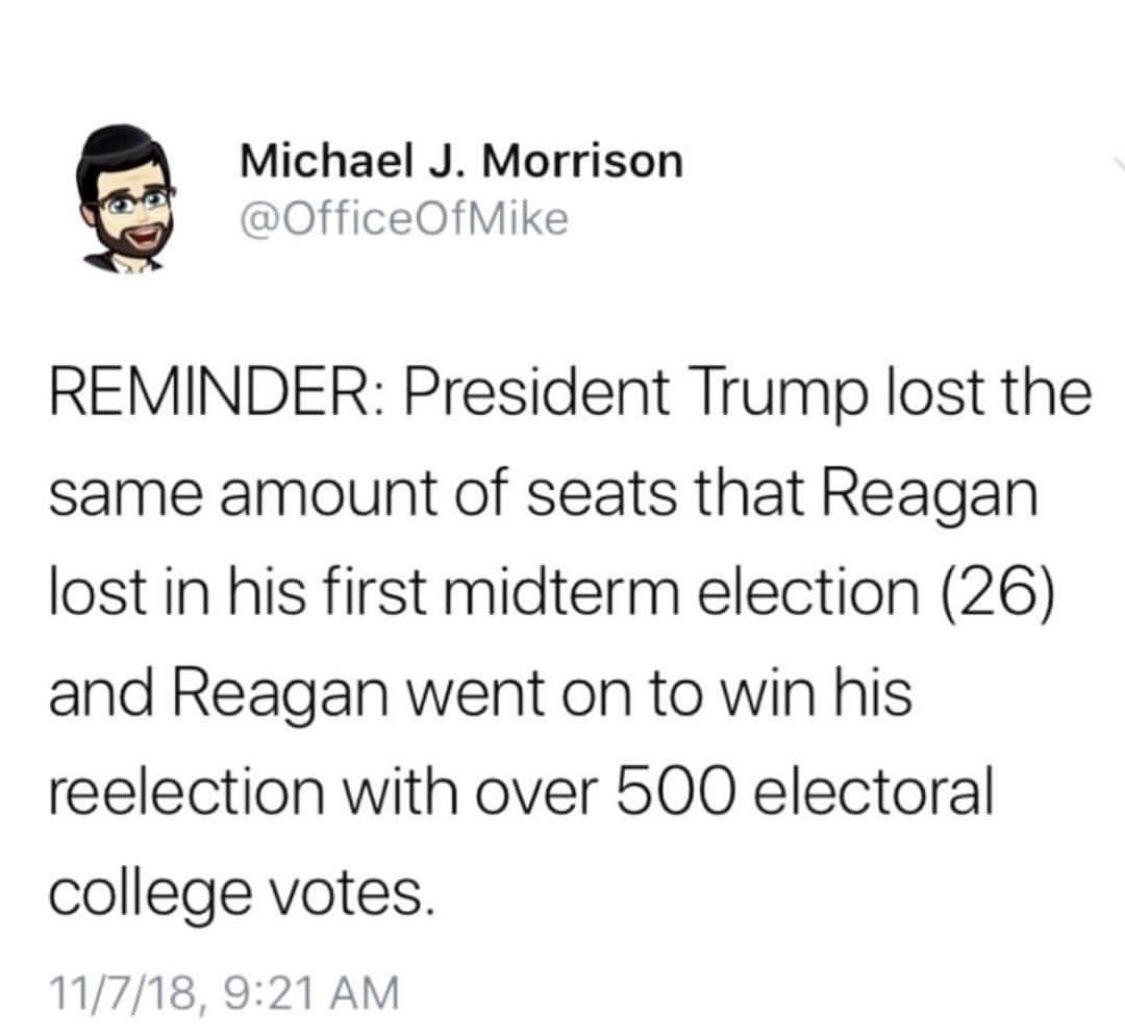Click the word REMINDER in the tweet

[x=215, y=394]
